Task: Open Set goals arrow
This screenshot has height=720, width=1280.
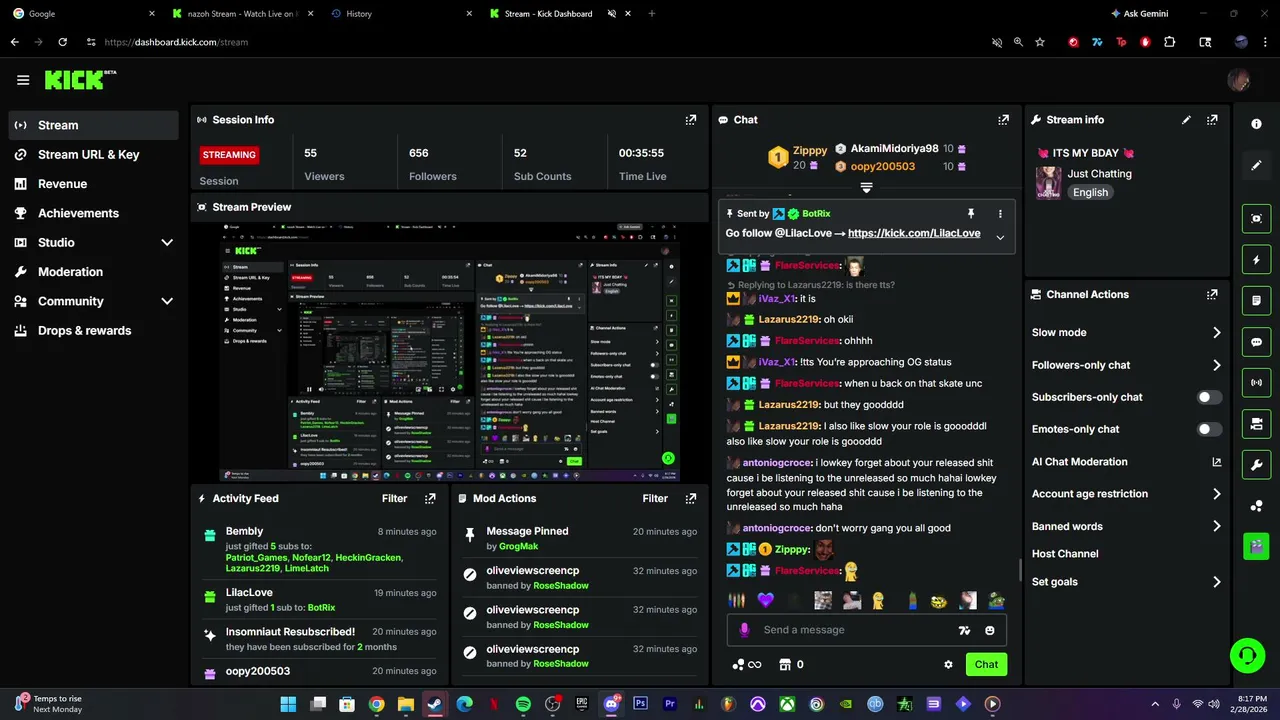Action: coord(1217,582)
